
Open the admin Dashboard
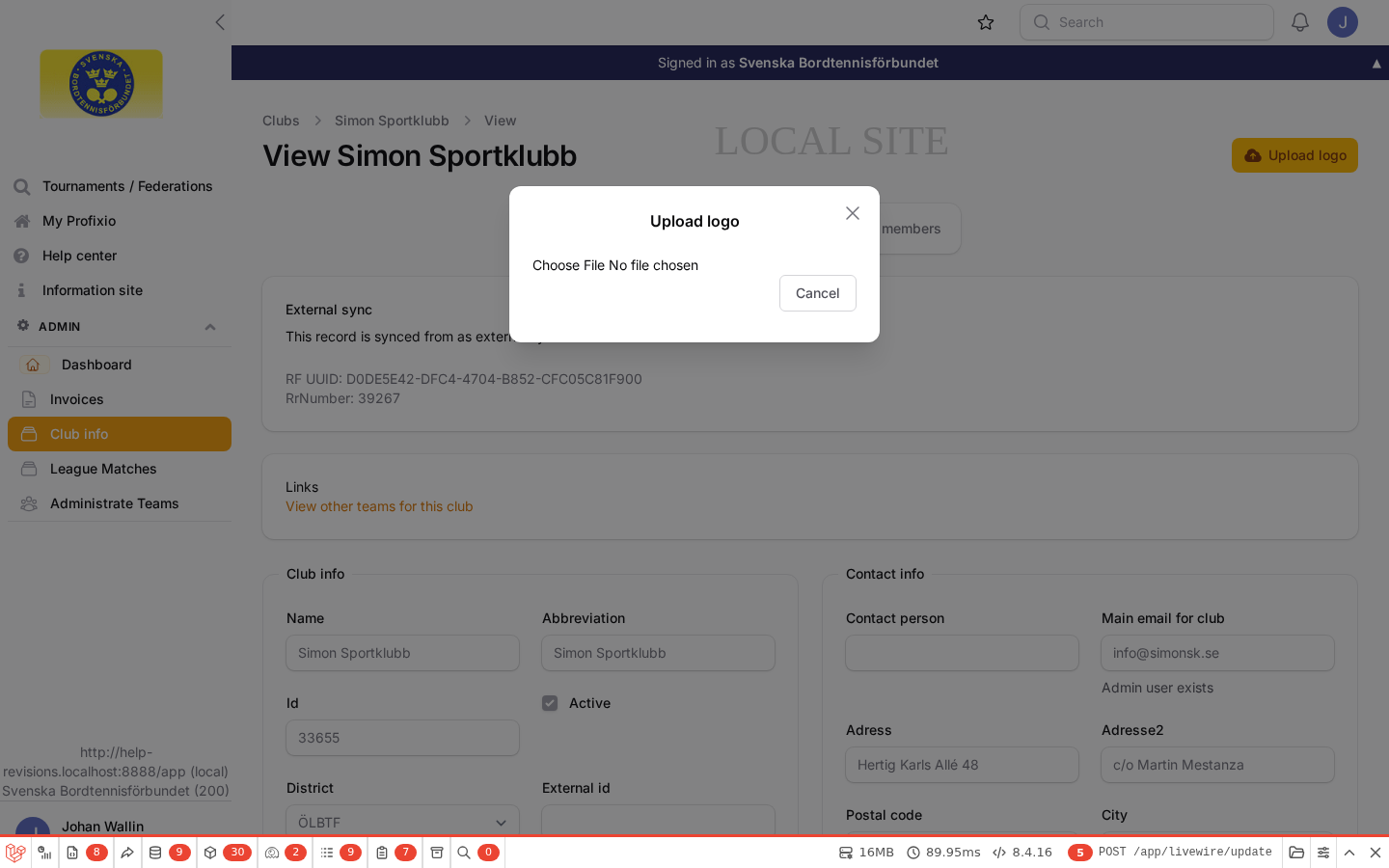(x=120, y=365)
